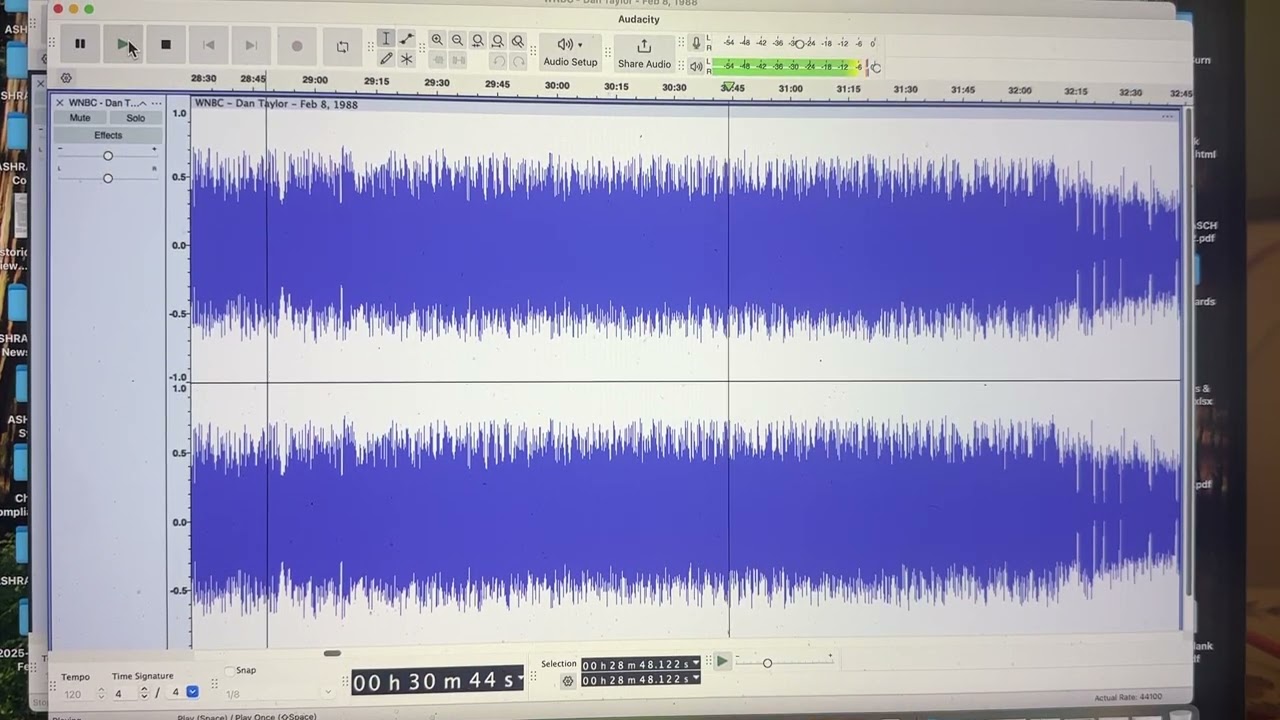Select the Multi-tool asterisk icon
This screenshot has width=1280, height=720.
coord(407,59)
